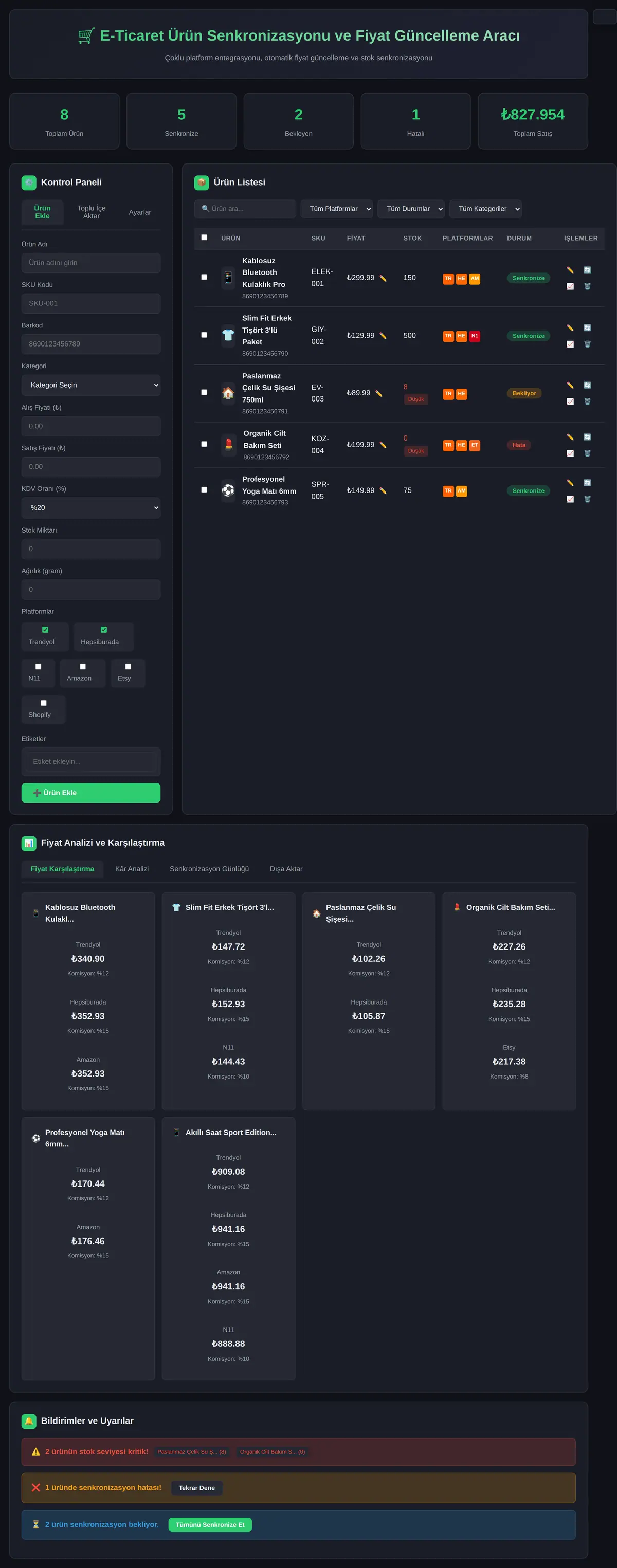Click the Bildirimler bell icon
The image size is (617, 1568).
29,1420
